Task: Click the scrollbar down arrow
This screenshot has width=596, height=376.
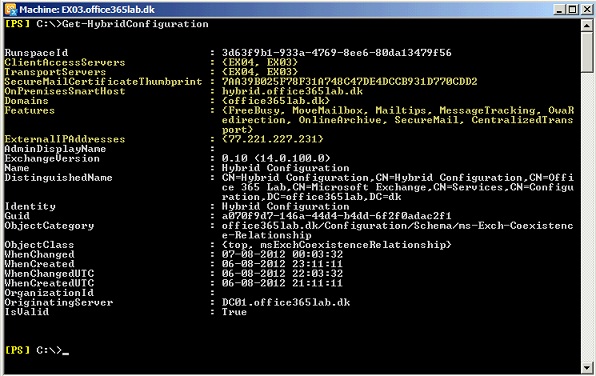Action: coord(587,368)
